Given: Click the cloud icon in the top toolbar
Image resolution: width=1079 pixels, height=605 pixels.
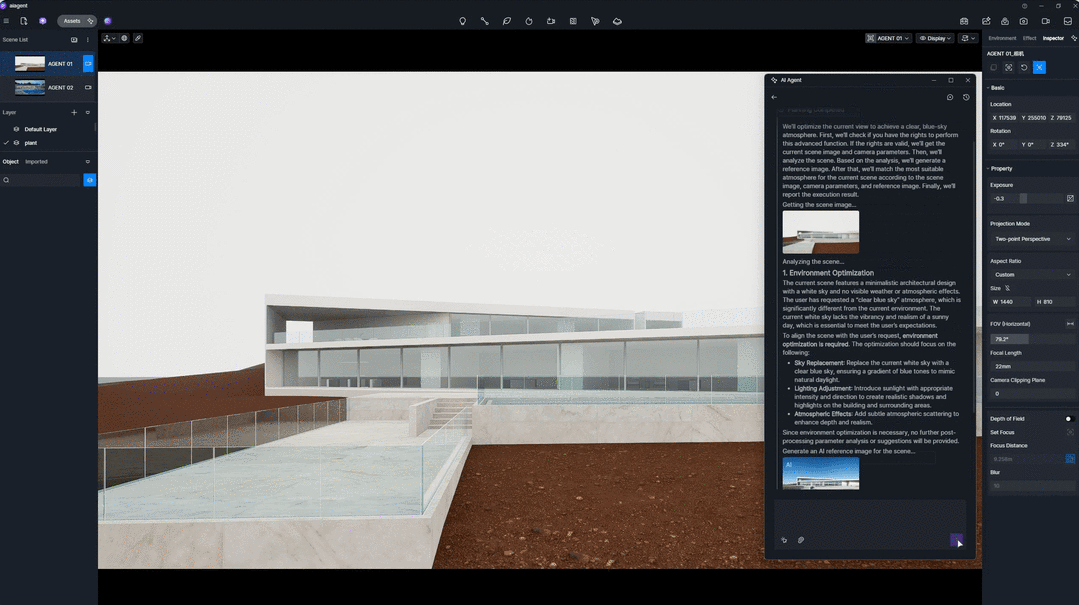Looking at the screenshot, I should [618, 21].
